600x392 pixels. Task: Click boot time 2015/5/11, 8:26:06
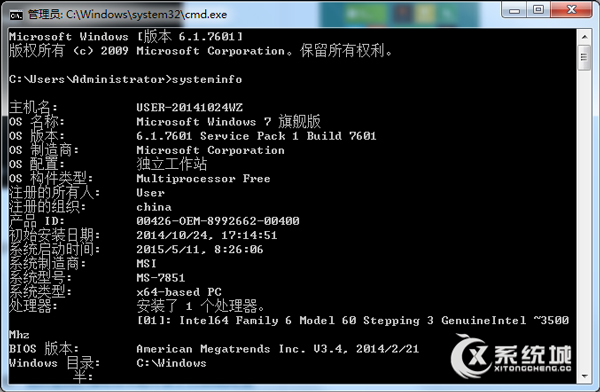point(200,250)
